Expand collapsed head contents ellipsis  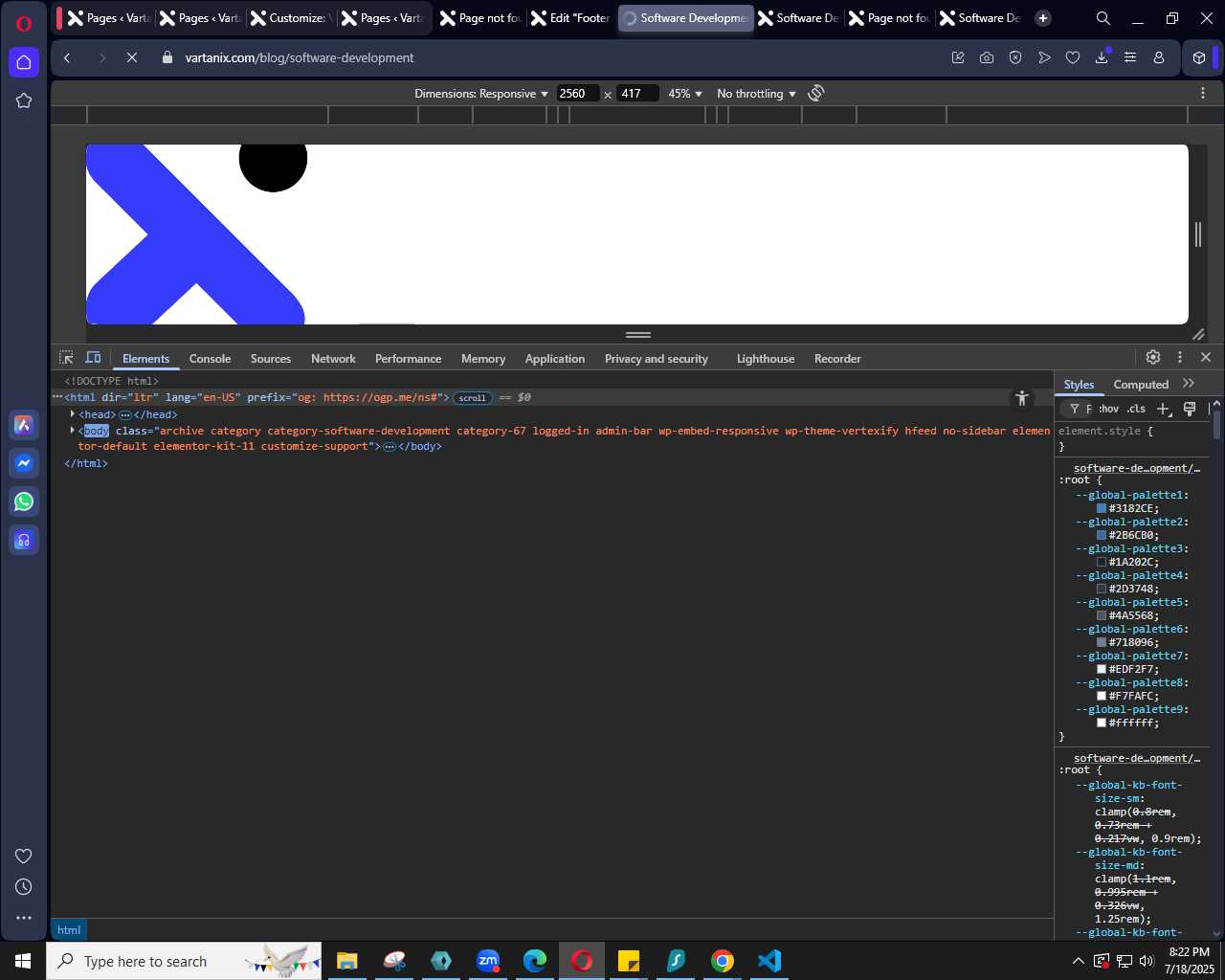(x=124, y=415)
